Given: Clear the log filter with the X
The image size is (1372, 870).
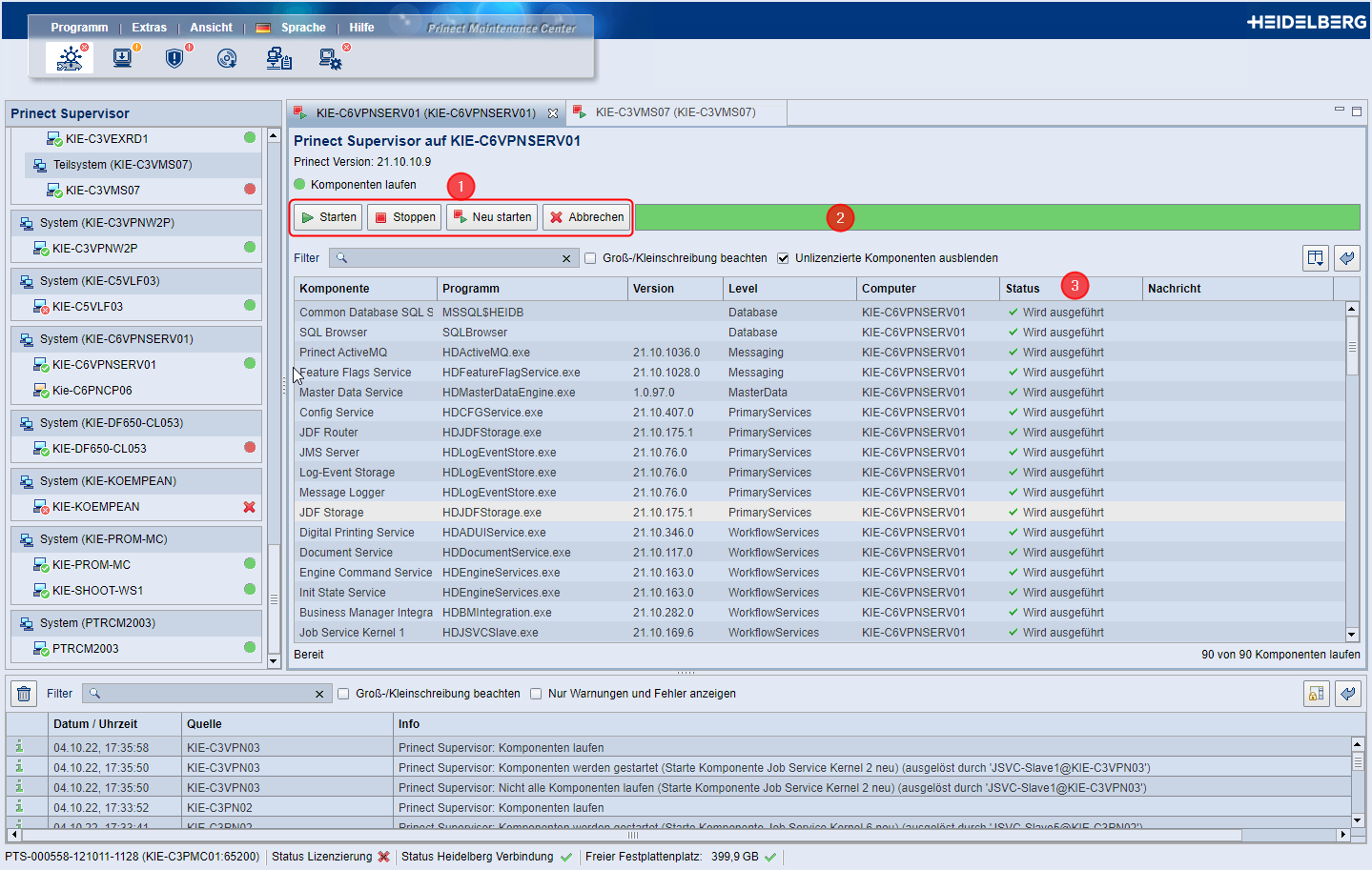Looking at the screenshot, I should [x=319, y=694].
